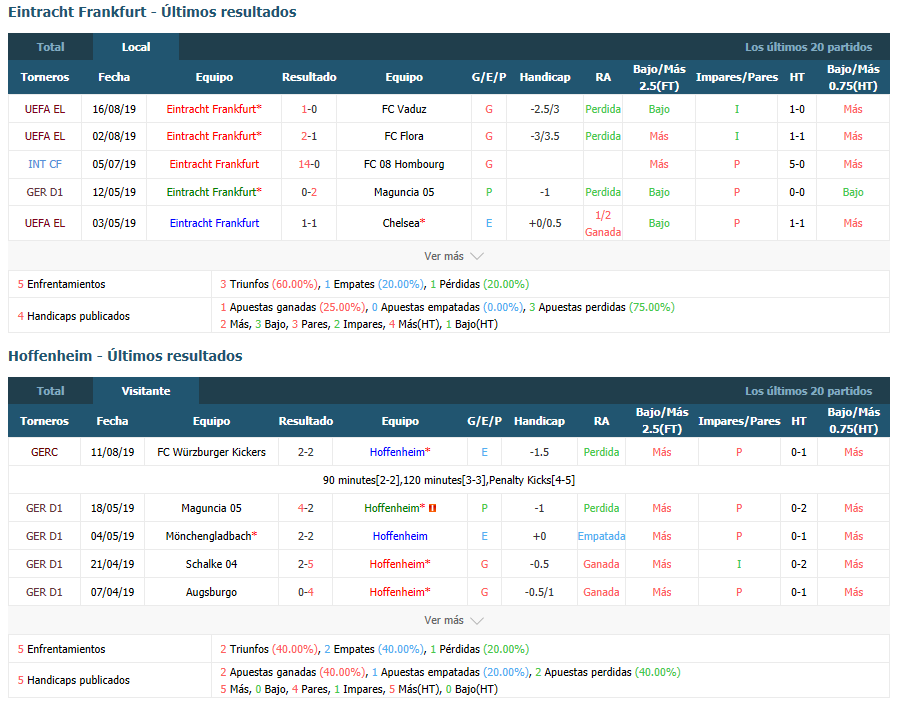Viewport: 909px width, 704px height.
Task: Open Mönchengladbach team link
Action: coord(211,536)
